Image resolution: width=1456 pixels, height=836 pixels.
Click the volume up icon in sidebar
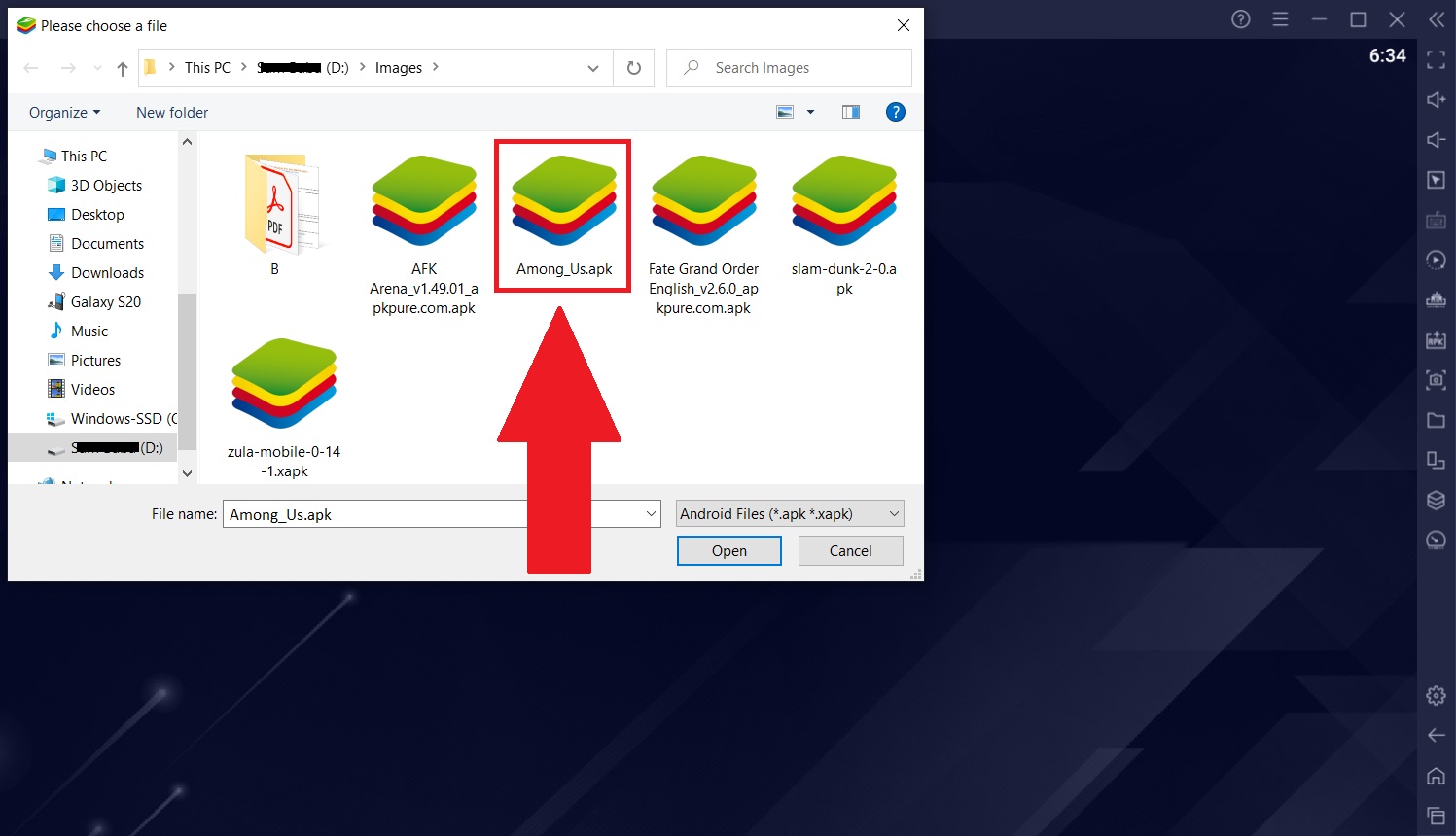[x=1436, y=100]
